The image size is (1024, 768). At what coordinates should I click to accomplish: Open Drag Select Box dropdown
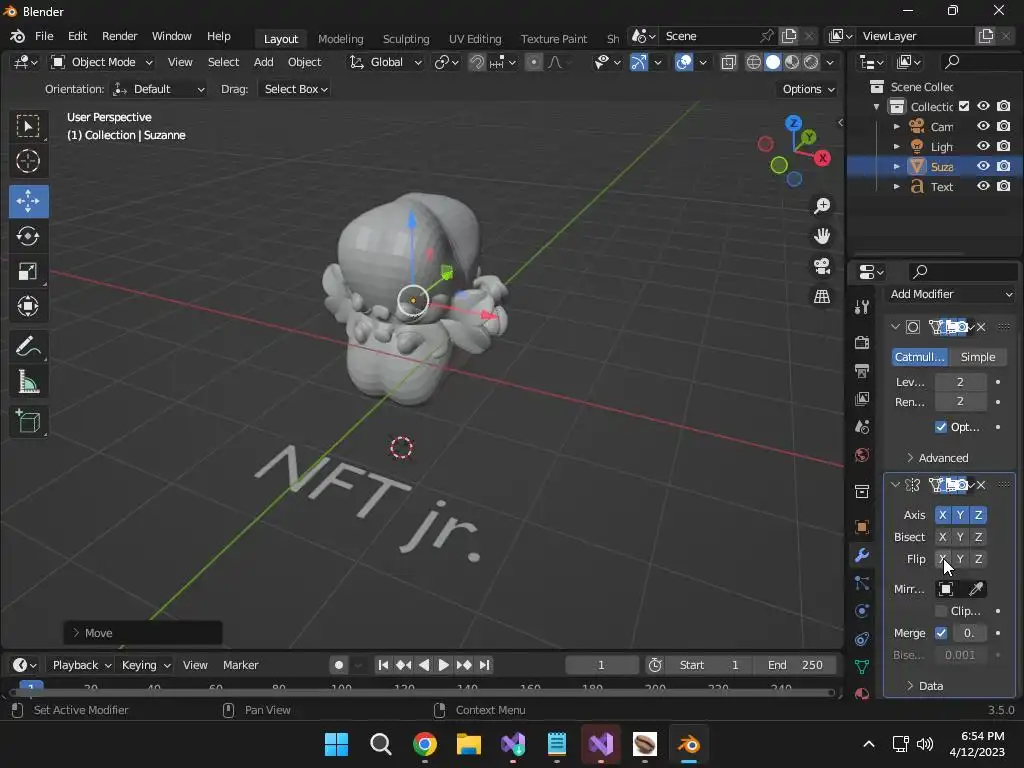tap(295, 89)
